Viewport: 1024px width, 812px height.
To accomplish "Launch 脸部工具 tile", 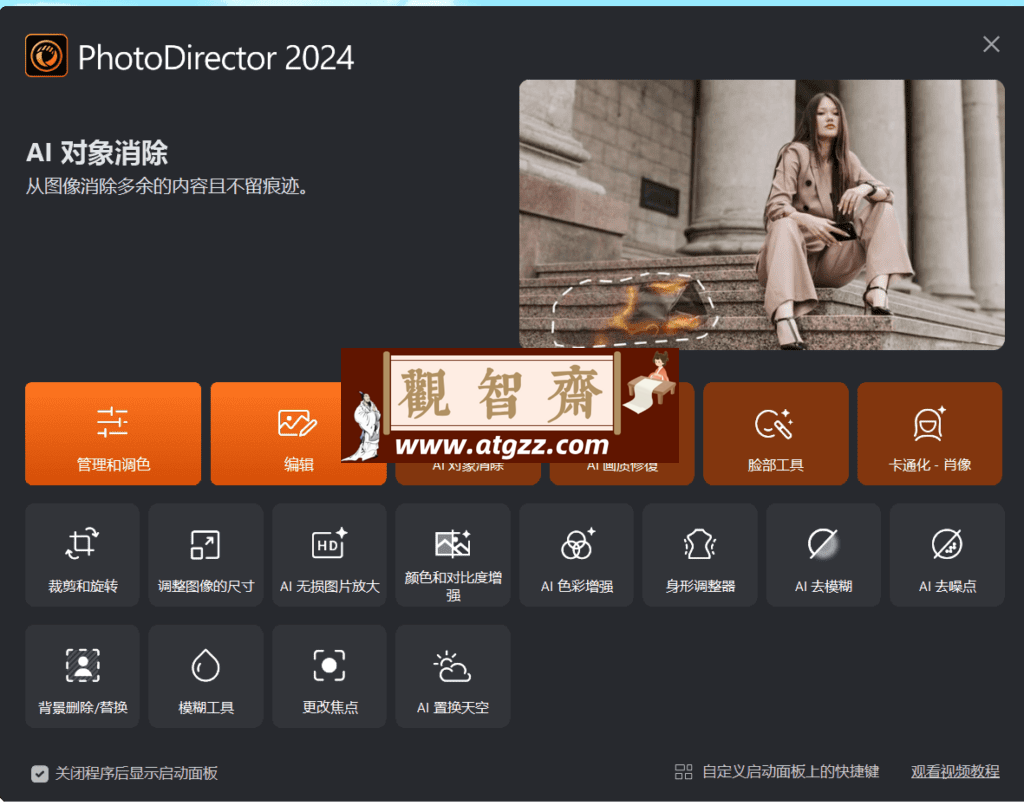I will pos(776,434).
